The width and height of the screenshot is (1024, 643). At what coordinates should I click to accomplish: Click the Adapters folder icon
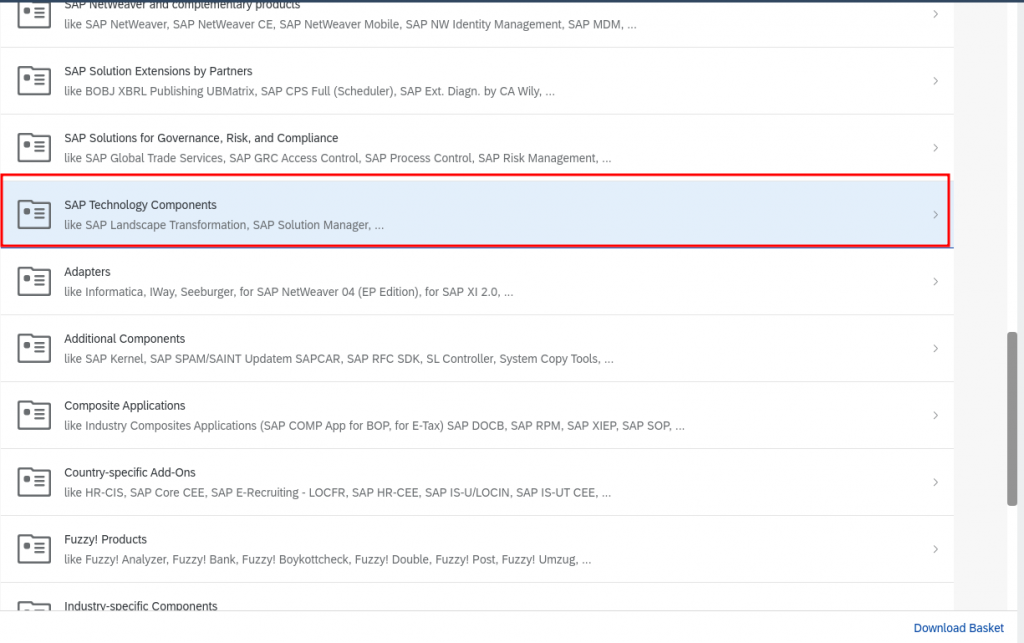tap(34, 281)
